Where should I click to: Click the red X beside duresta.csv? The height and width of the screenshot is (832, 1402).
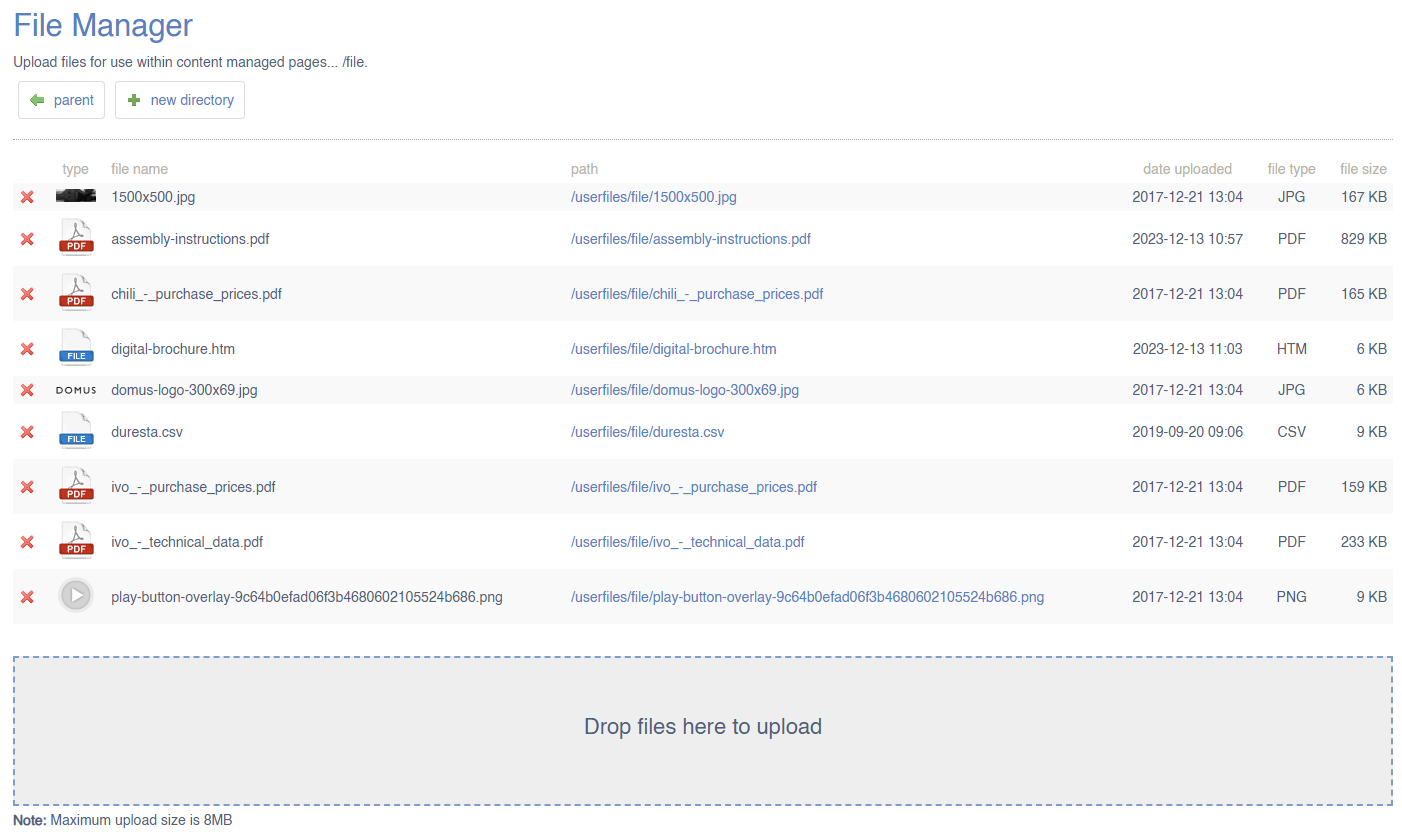(x=27, y=432)
